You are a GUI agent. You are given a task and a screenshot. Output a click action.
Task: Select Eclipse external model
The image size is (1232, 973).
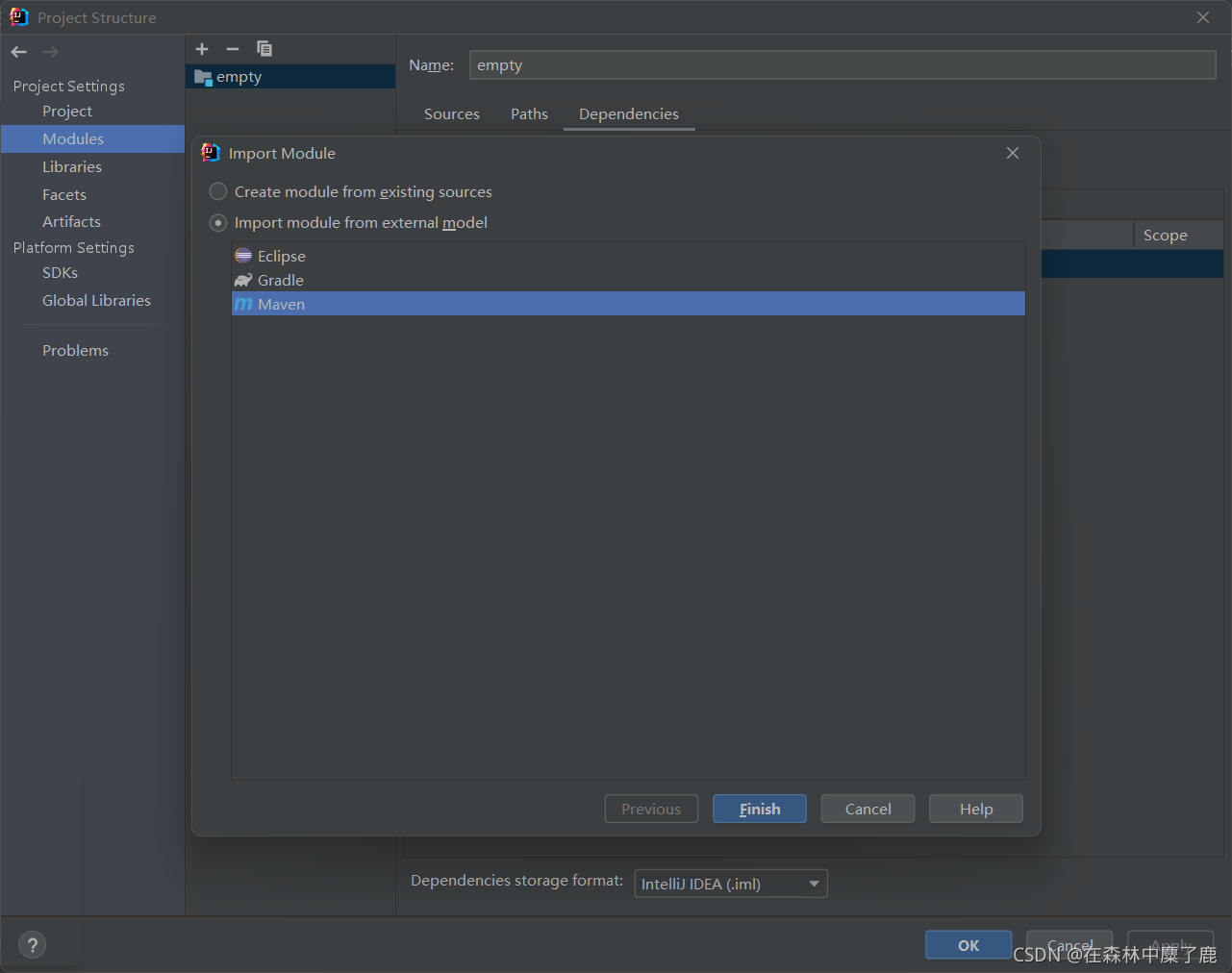[628, 256]
